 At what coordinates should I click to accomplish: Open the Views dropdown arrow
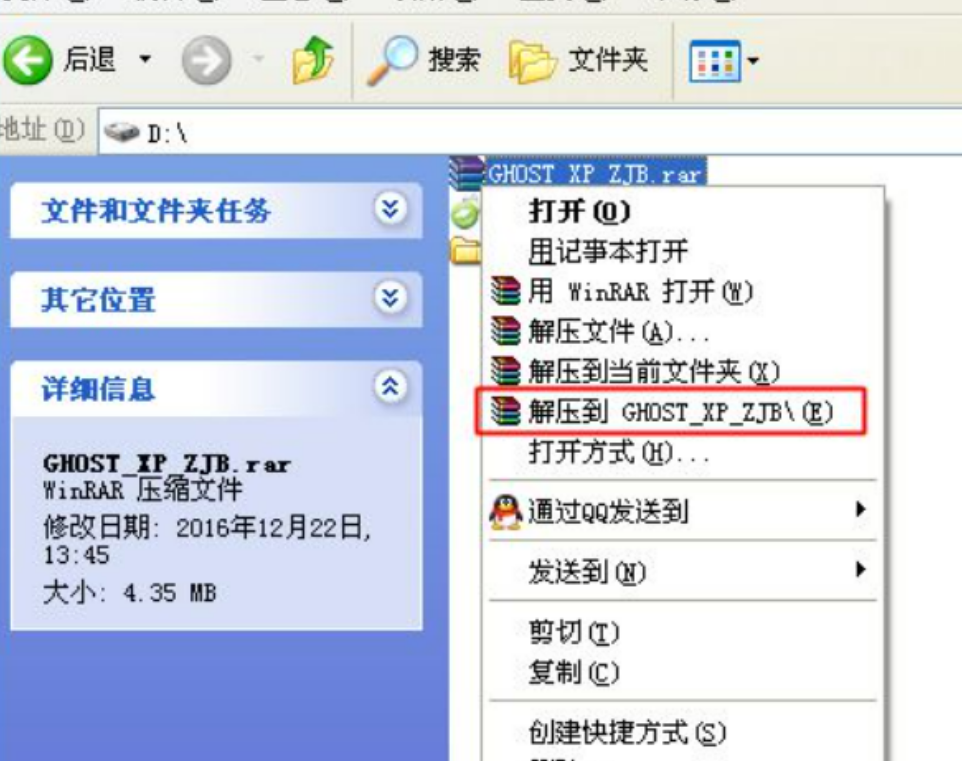click(753, 61)
